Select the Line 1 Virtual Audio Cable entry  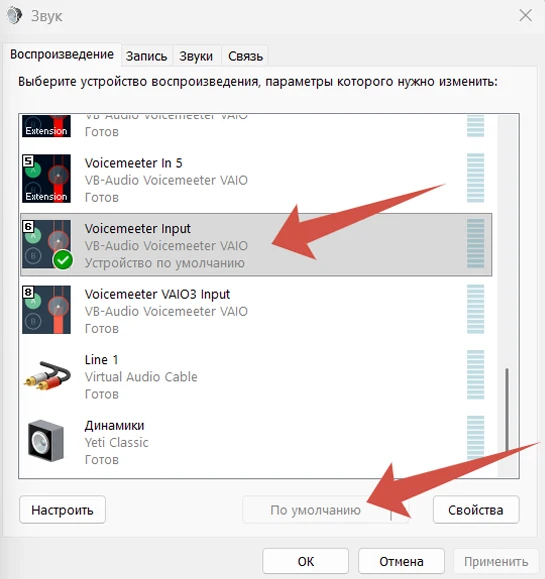(x=256, y=377)
